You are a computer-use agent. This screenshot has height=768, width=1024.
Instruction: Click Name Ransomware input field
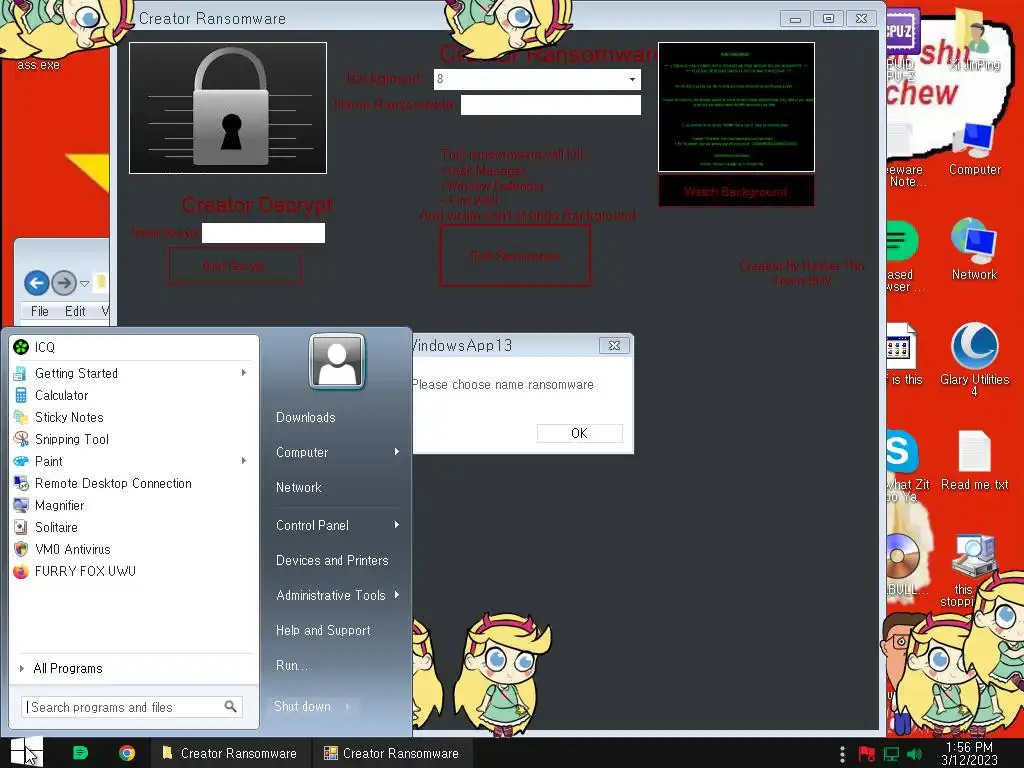pos(551,105)
